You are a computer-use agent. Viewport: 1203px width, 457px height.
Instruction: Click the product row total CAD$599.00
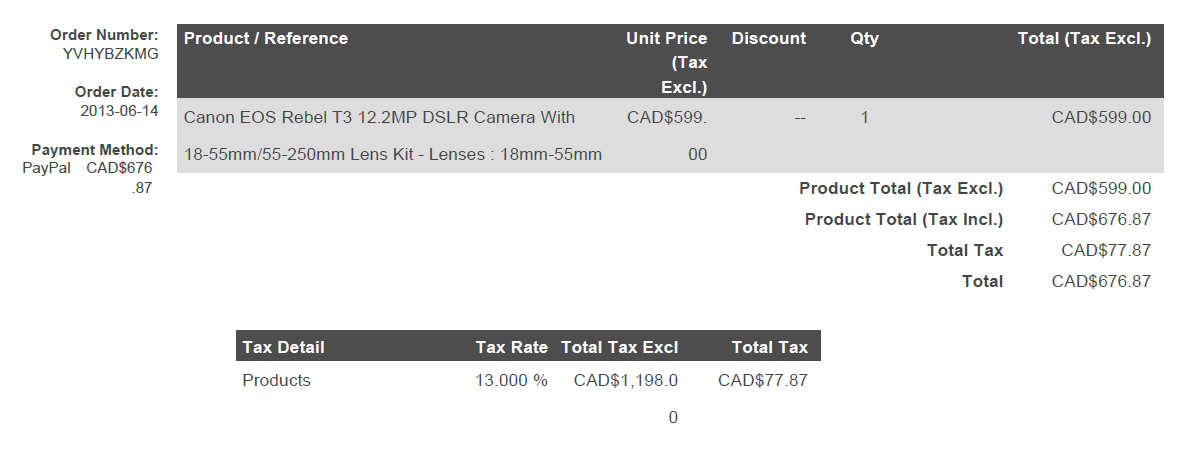point(1101,118)
